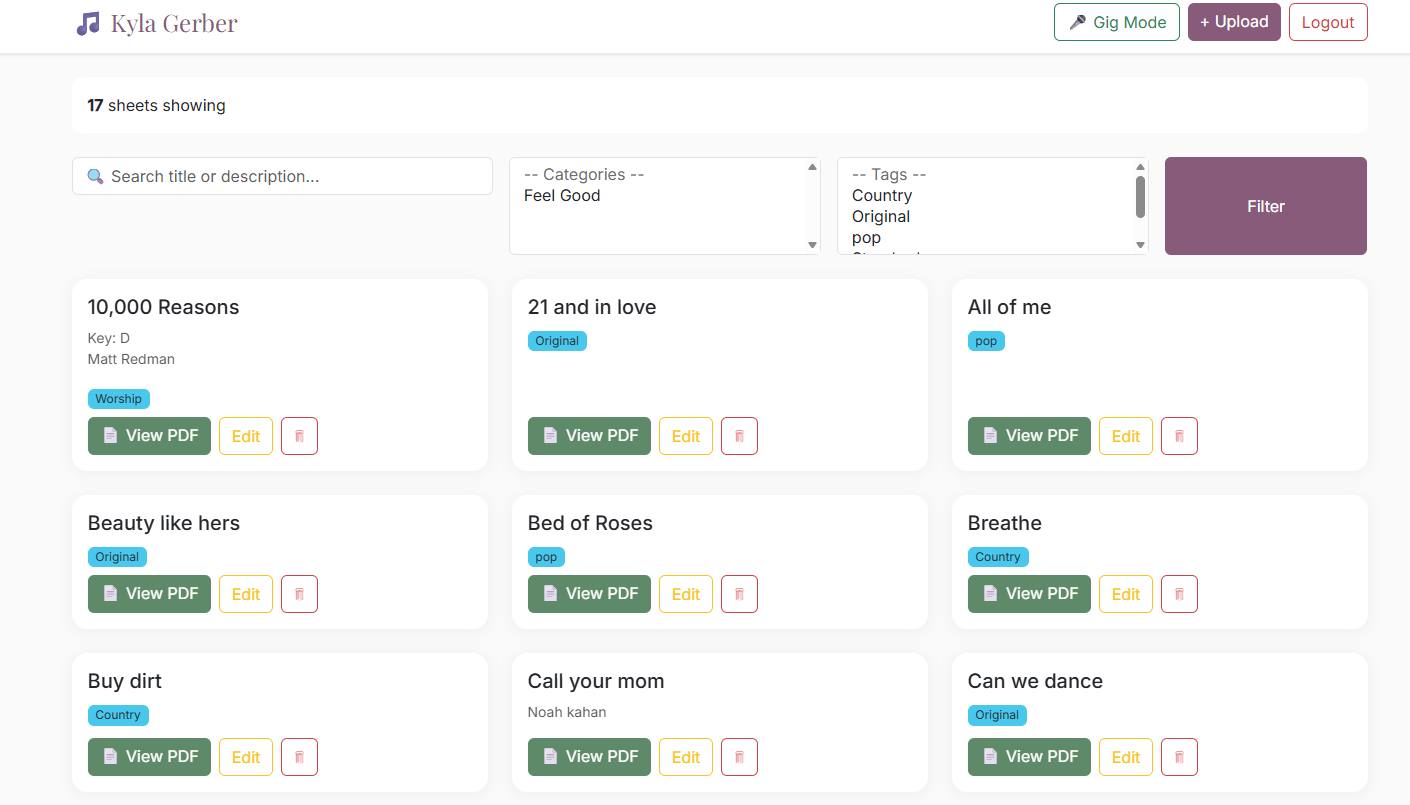The height and width of the screenshot is (805, 1410).
Task: Open the Upload dialog
Action: [1233, 22]
